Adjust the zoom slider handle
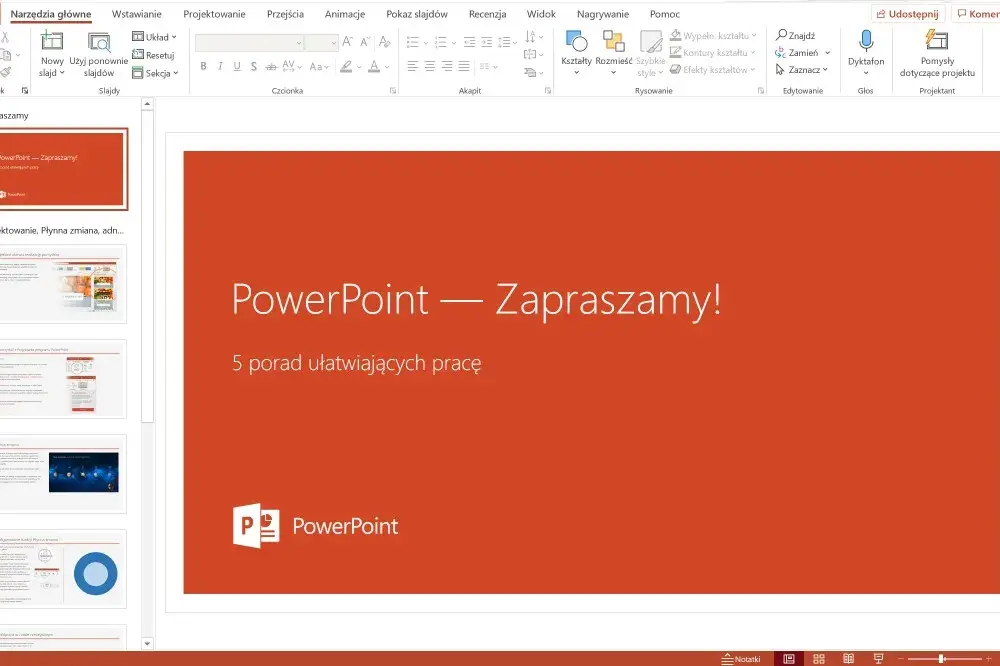This screenshot has width=1000, height=666. pos(941,658)
